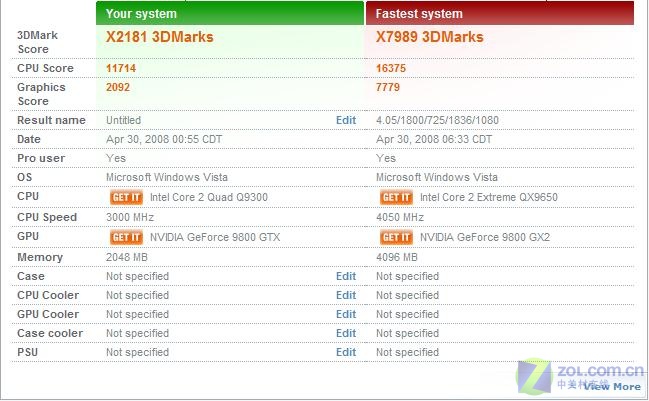Screen dimensions: 649x401
Task: Open the View More link
Action: tap(612, 387)
